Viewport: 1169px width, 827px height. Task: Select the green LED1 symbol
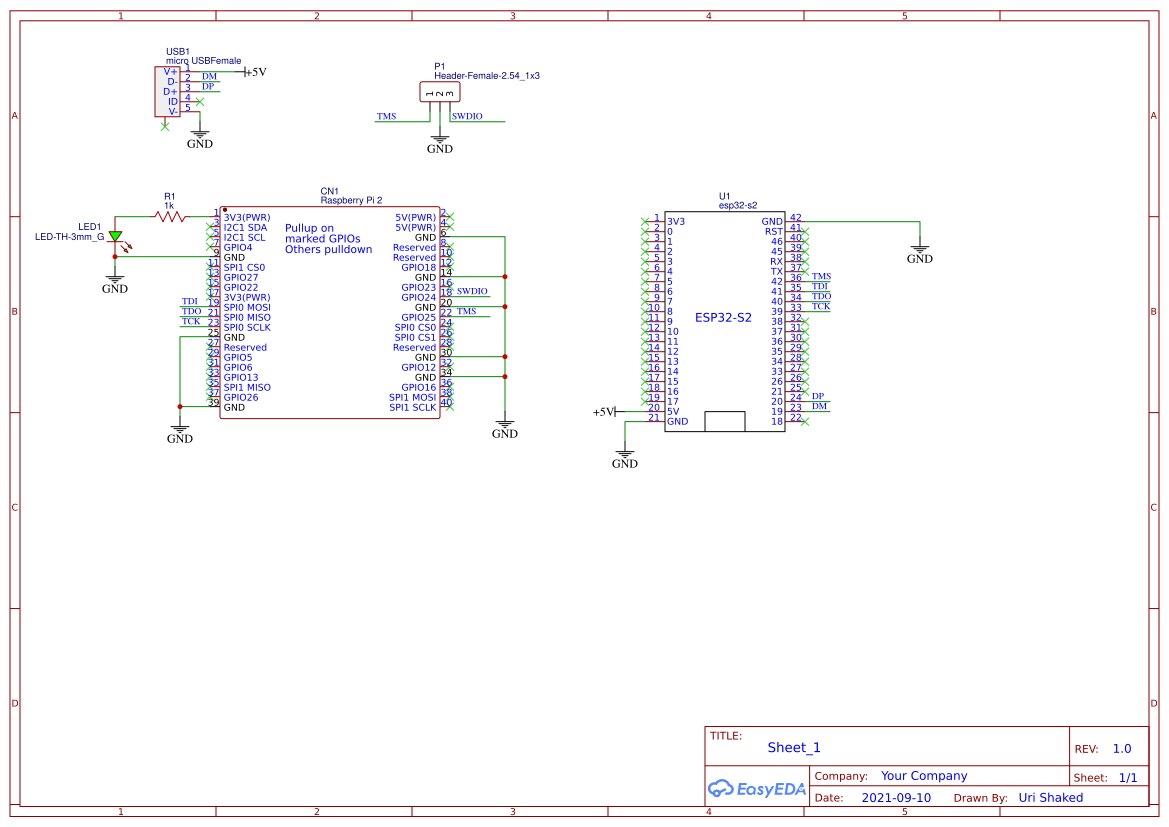tap(115, 234)
